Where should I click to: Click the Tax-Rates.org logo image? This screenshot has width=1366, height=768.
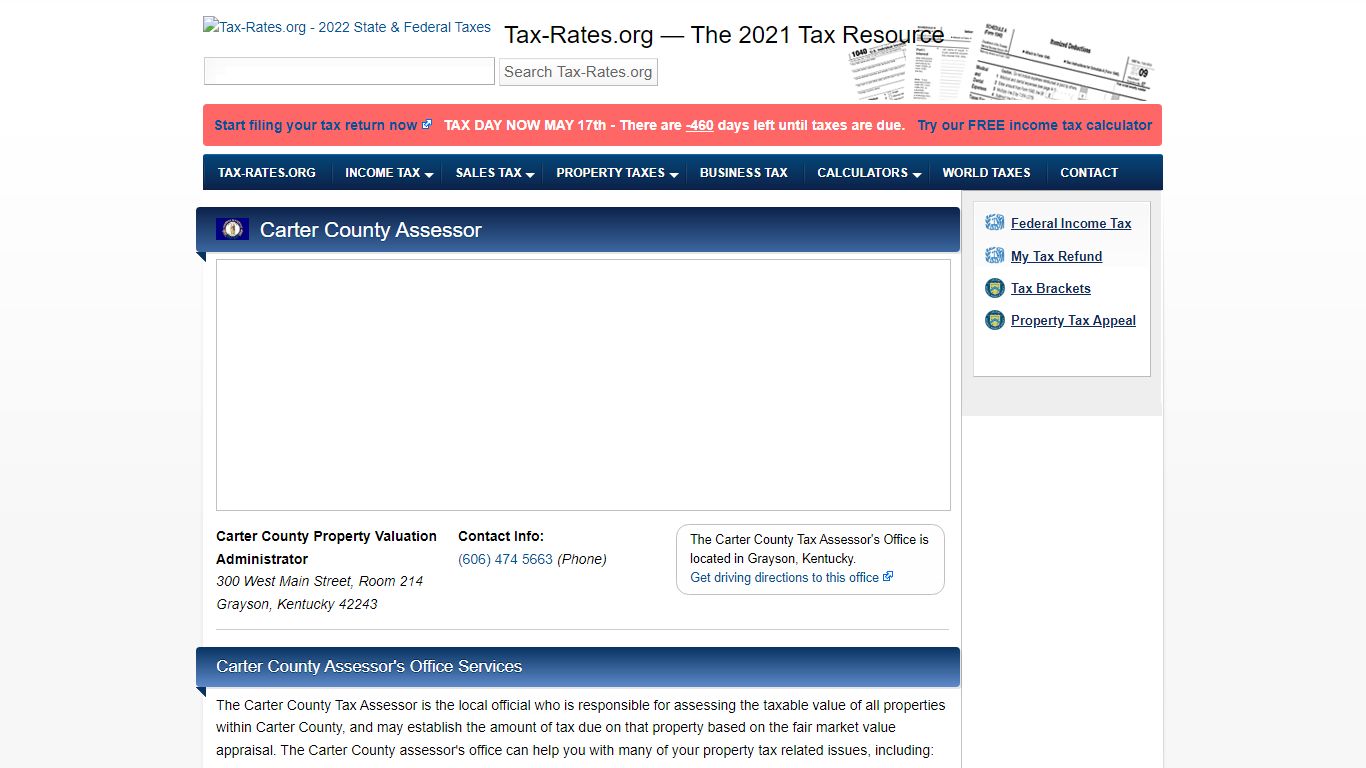(347, 27)
